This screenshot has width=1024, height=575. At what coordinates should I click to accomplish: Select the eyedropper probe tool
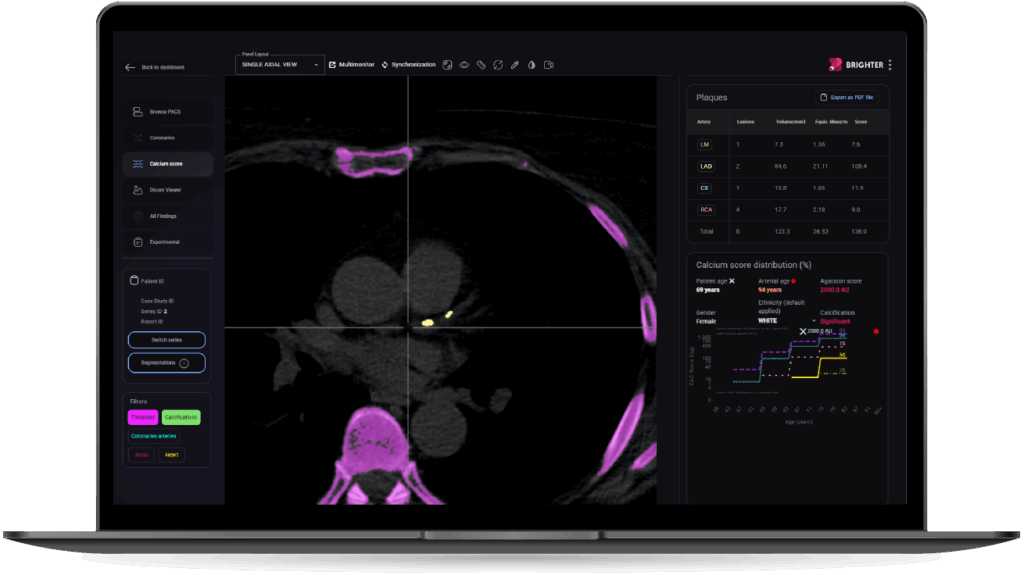(x=515, y=65)
